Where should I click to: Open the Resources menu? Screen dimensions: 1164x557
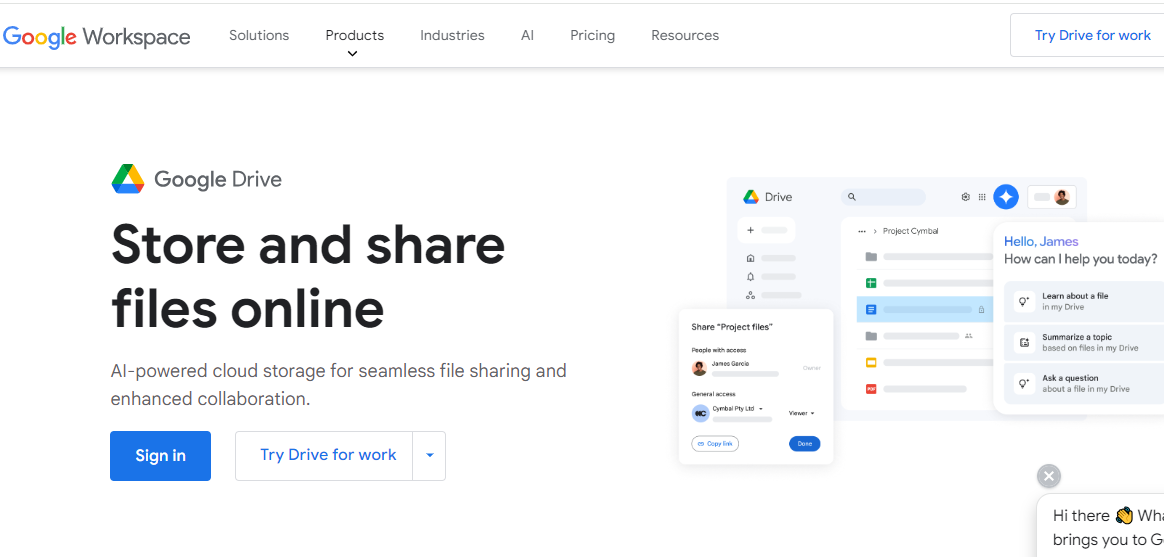coord(685,35)
